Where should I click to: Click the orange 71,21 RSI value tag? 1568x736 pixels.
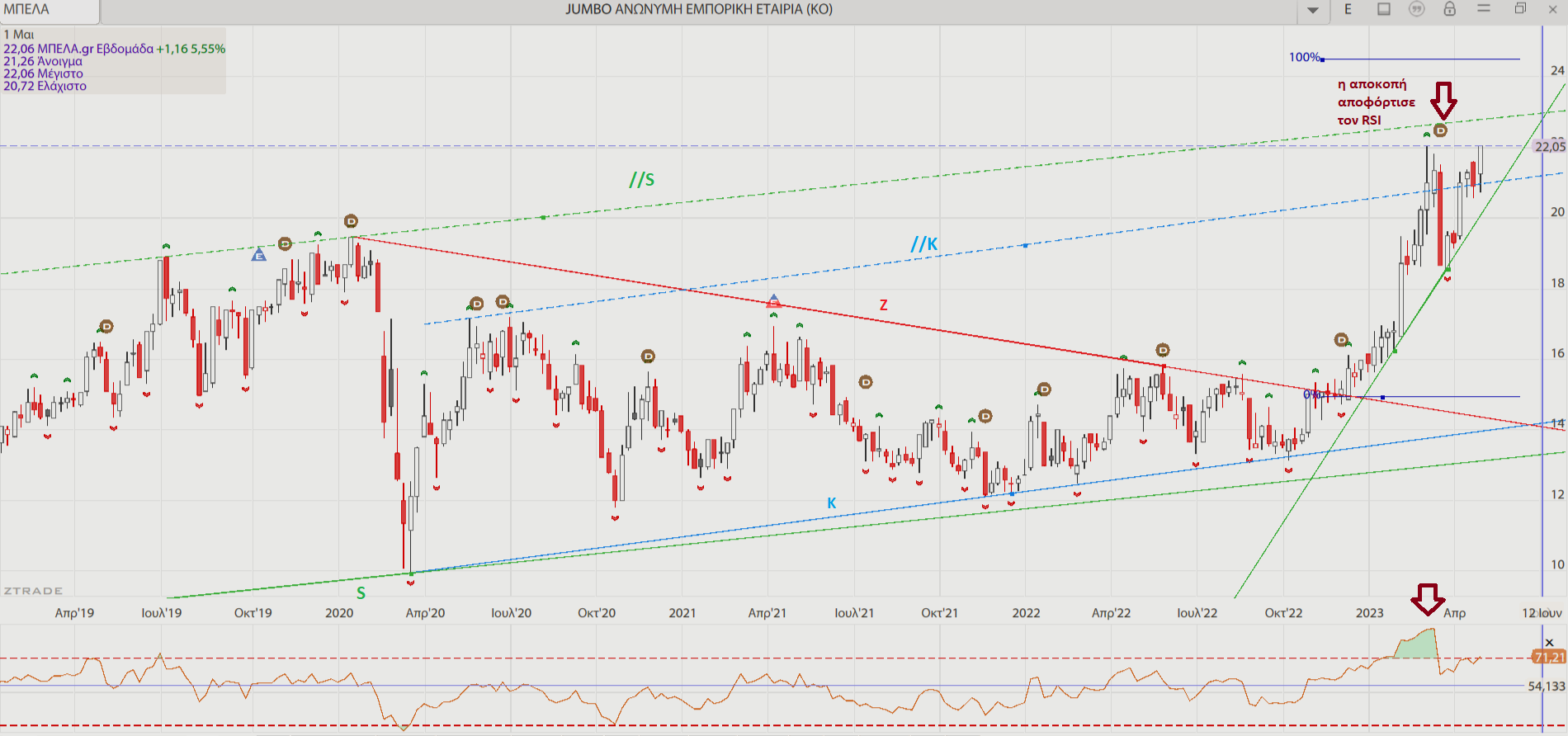1549,658
